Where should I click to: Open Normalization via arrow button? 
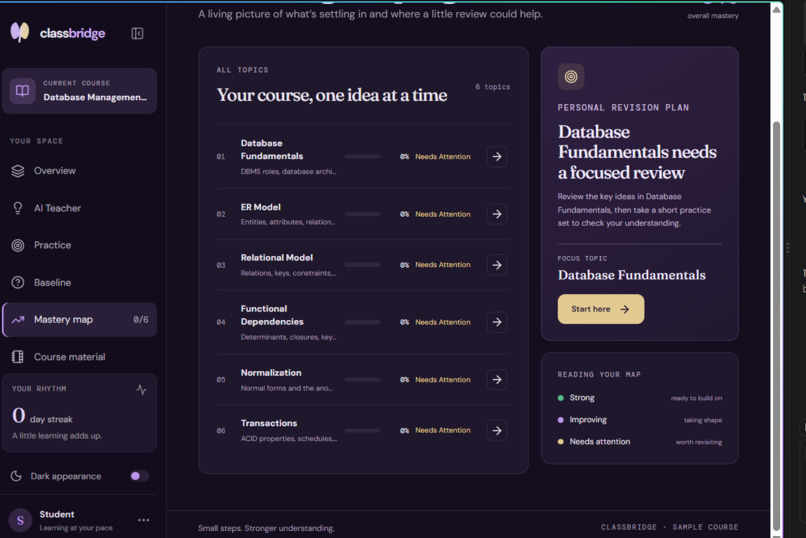click(x=497, y=379)
